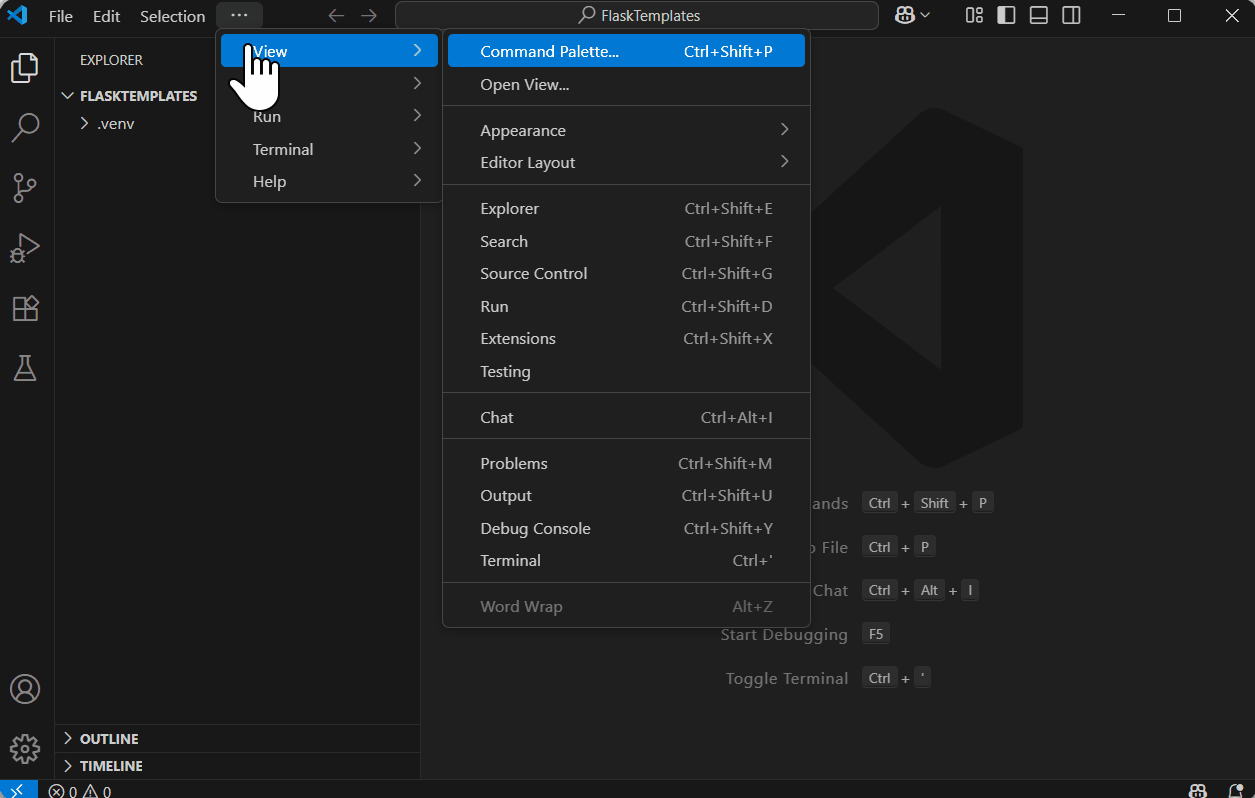The width and height of the screenshot is (1255, 798).
Task: Select Terminal item with Ctrl+' shortcut
Action: (x=626, y=560)
